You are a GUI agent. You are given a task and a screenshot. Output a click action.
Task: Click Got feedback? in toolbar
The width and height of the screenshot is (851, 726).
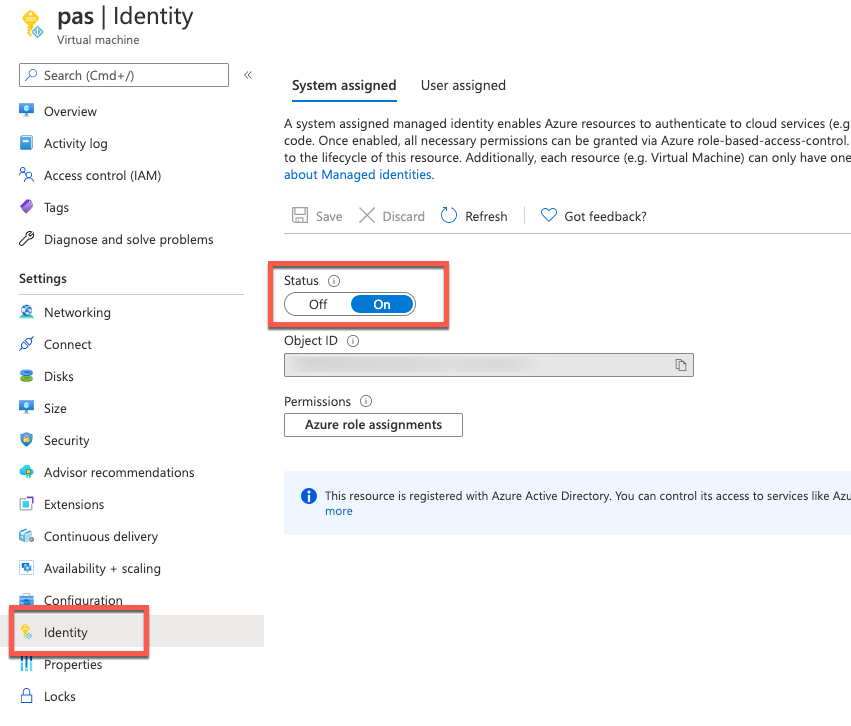coord(594,216)
